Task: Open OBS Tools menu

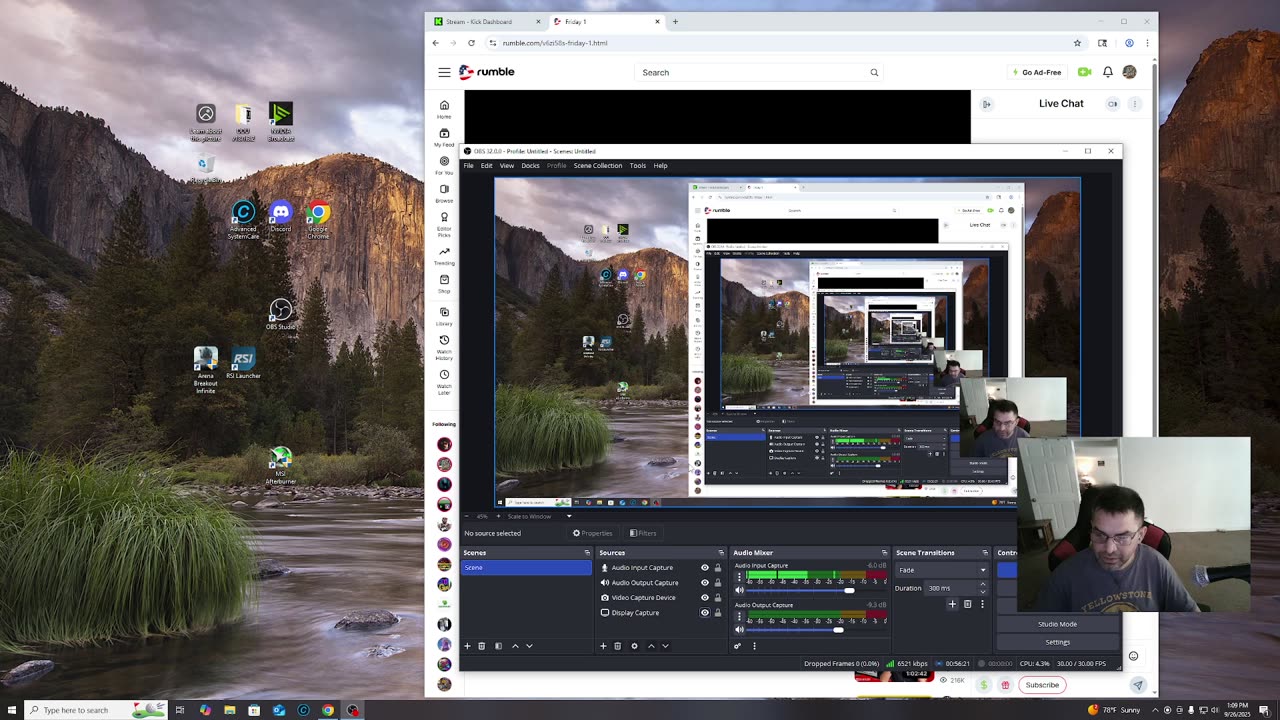Action: click(637, 166)
